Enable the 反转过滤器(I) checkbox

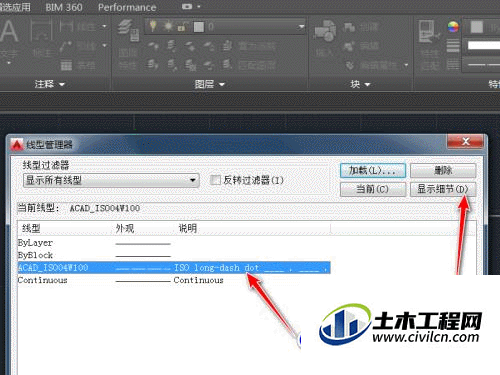215,180
